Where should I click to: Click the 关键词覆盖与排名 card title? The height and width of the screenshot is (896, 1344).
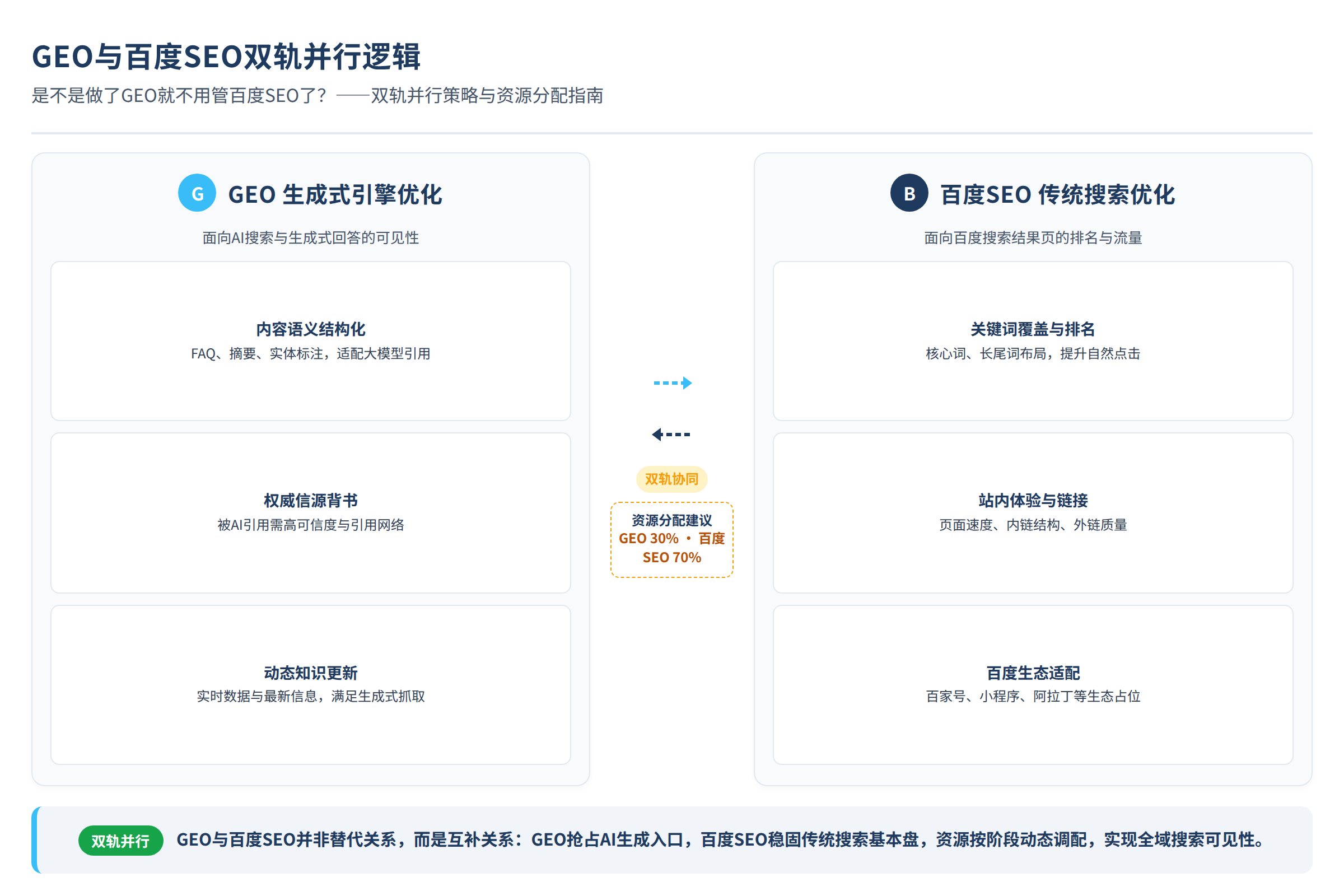(x=1033, y=329)
